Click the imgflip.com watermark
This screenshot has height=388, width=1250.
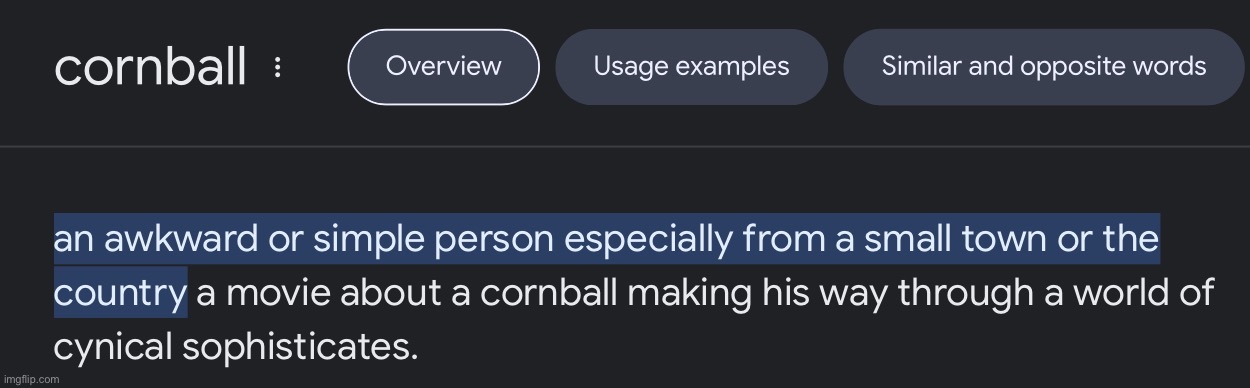[x=31, y=380]
